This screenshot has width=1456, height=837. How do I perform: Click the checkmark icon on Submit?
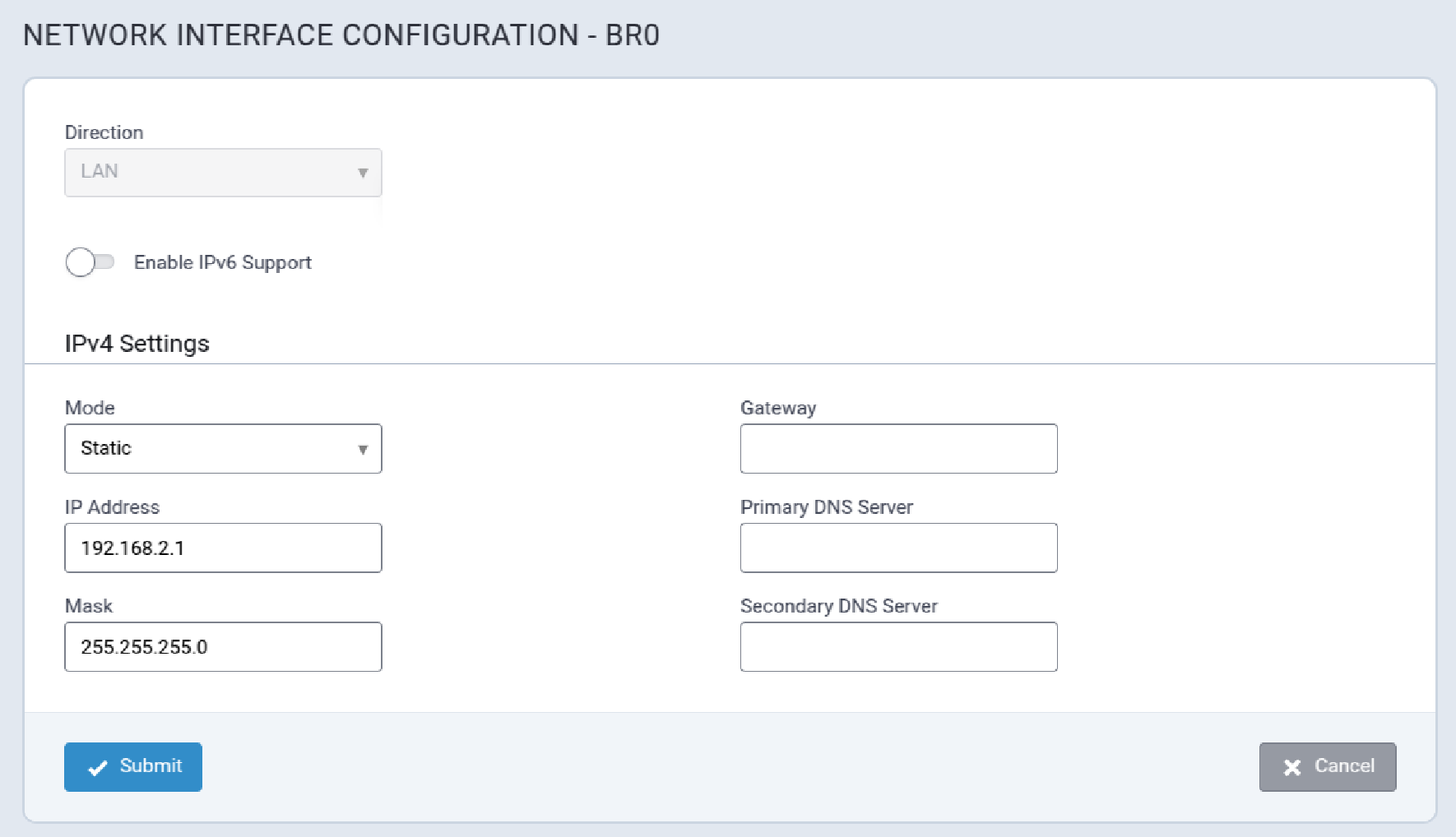pos(98,768)
